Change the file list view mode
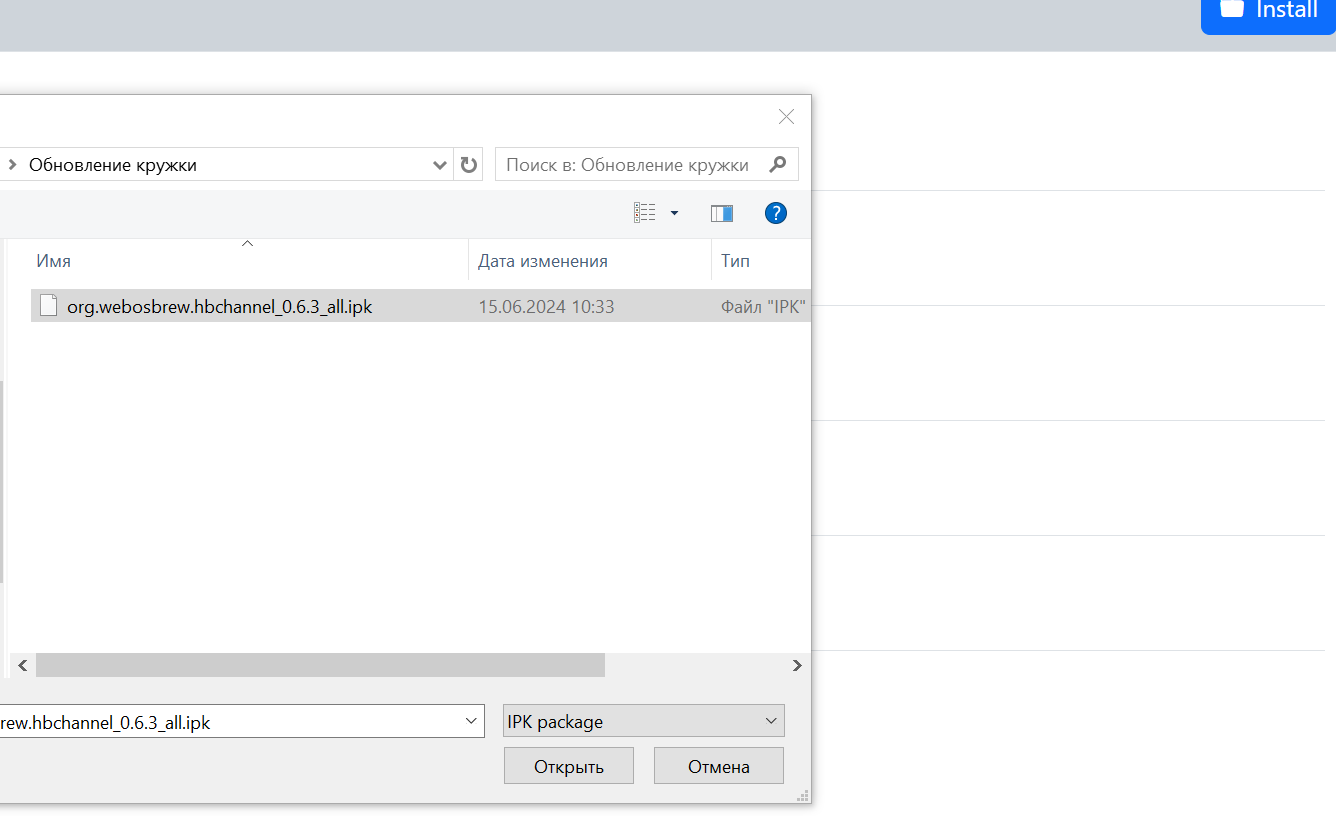Screen dimensions: 1336x816 (645, 213)
